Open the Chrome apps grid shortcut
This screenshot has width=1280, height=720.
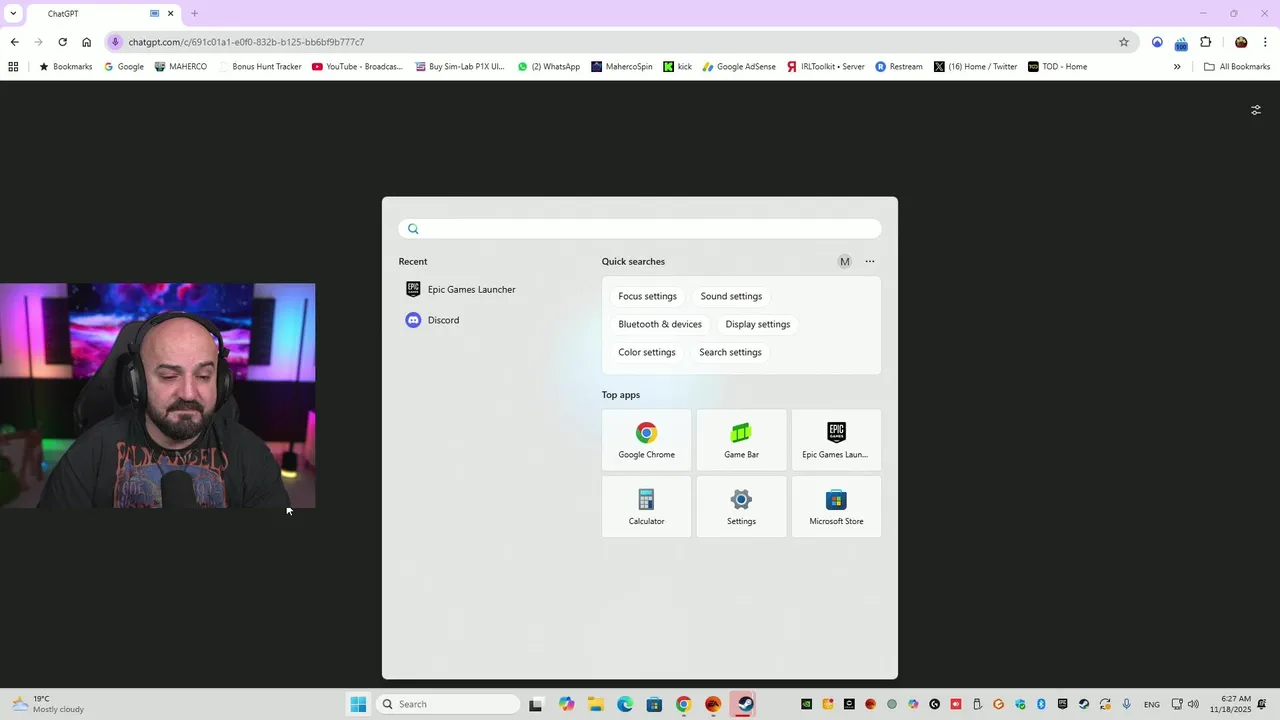(13, 67)
